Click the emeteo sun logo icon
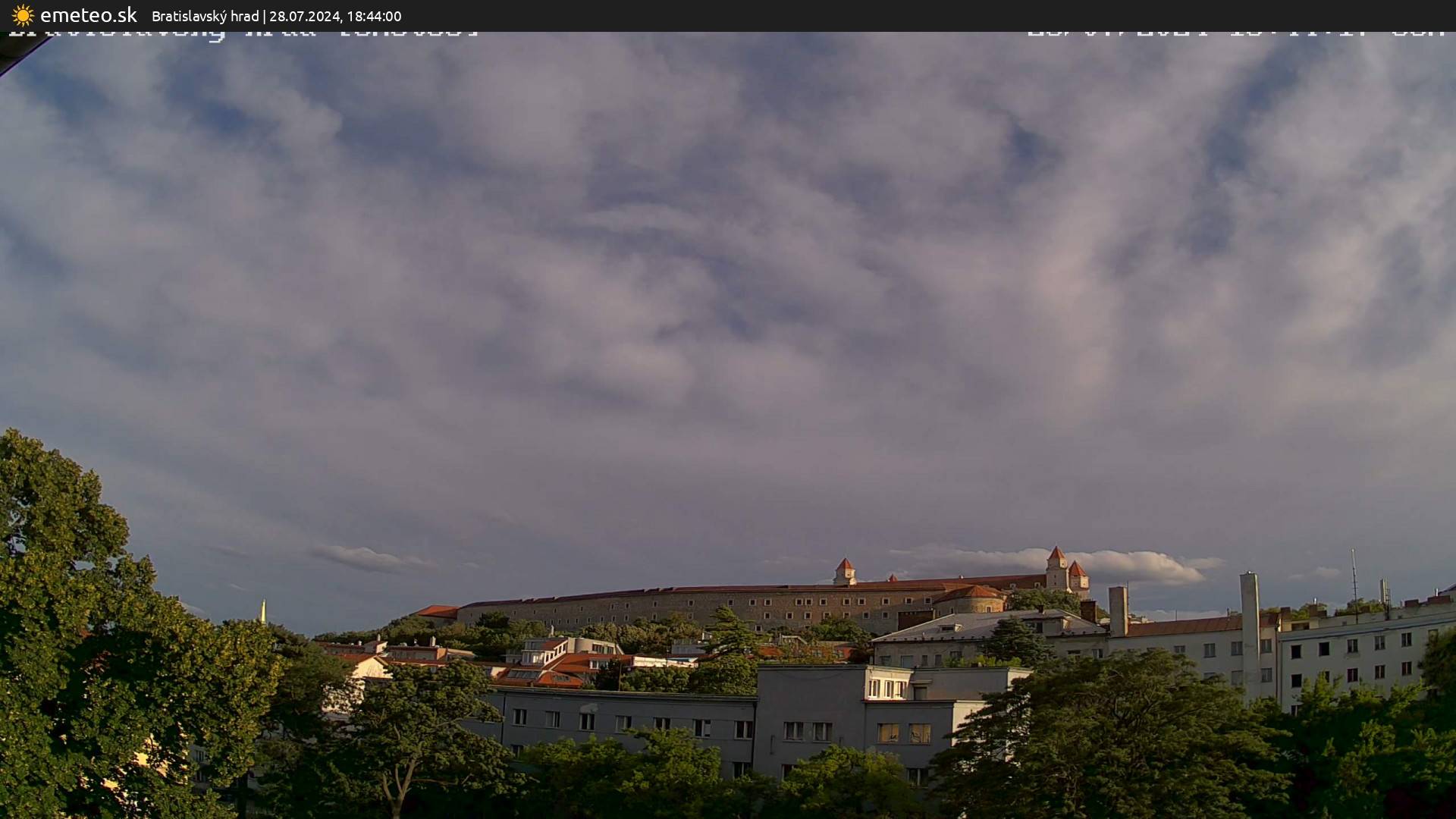This screenshot has height=819, width=1456. [x=23, y=15]
